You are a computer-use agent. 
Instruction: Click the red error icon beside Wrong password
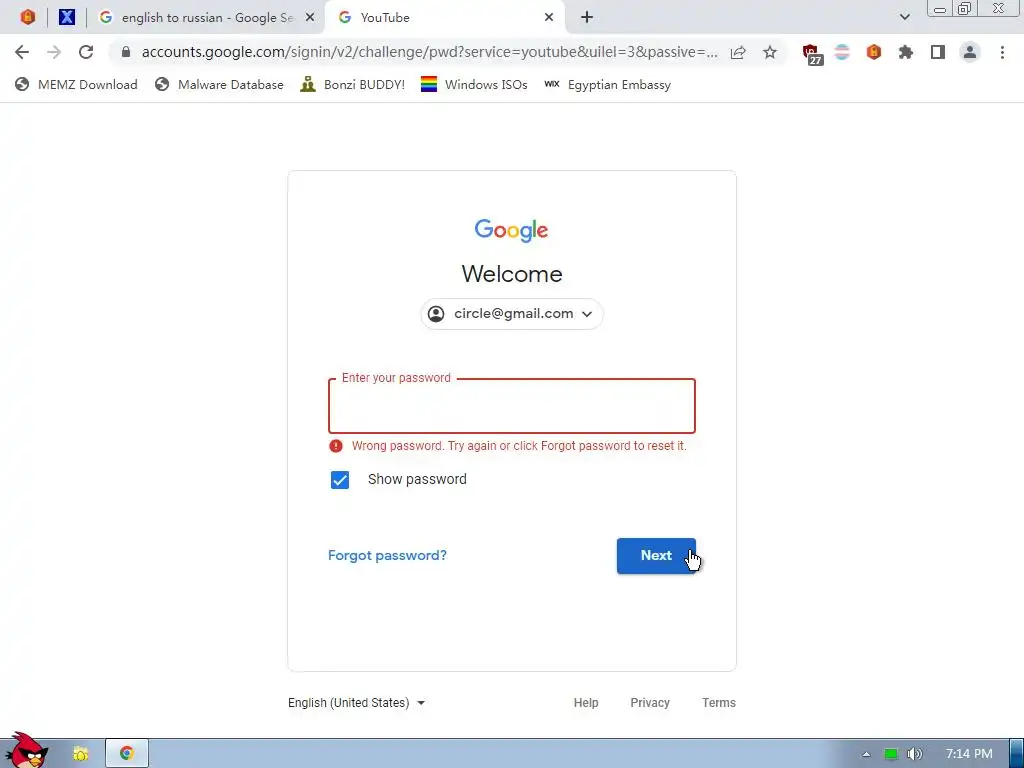(x=336, y=446)
